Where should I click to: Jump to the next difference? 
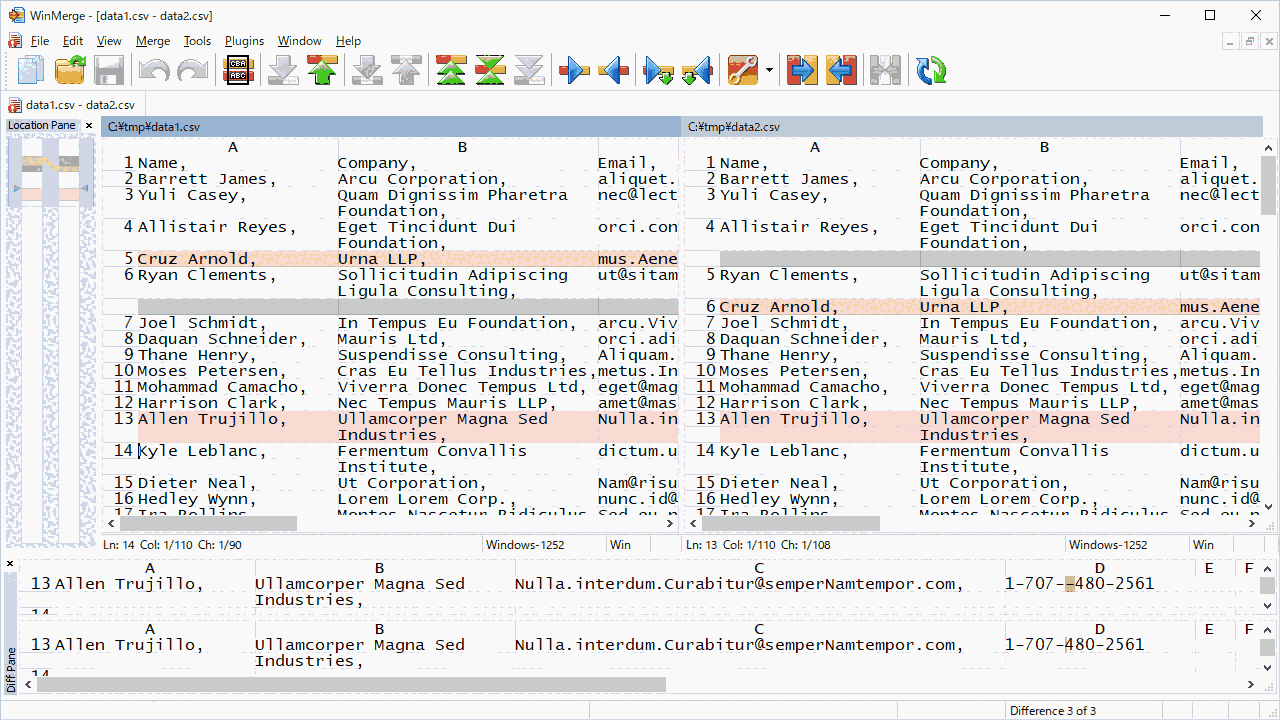283,70
